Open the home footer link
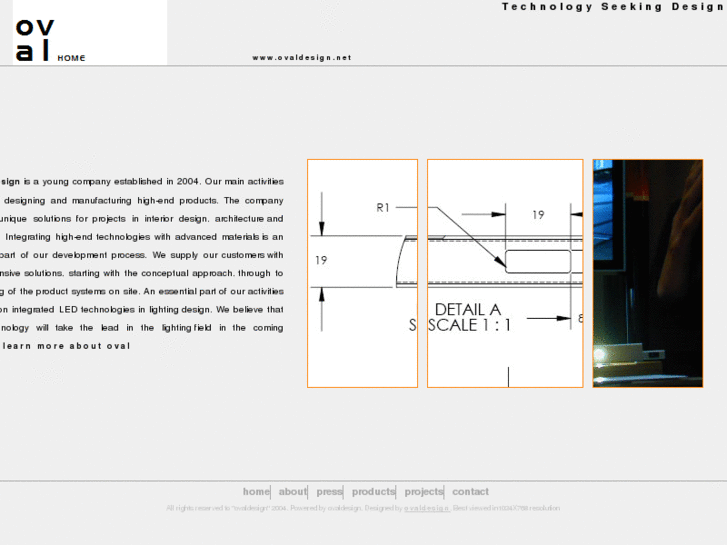The image size is (727, 545). (256, 492)
